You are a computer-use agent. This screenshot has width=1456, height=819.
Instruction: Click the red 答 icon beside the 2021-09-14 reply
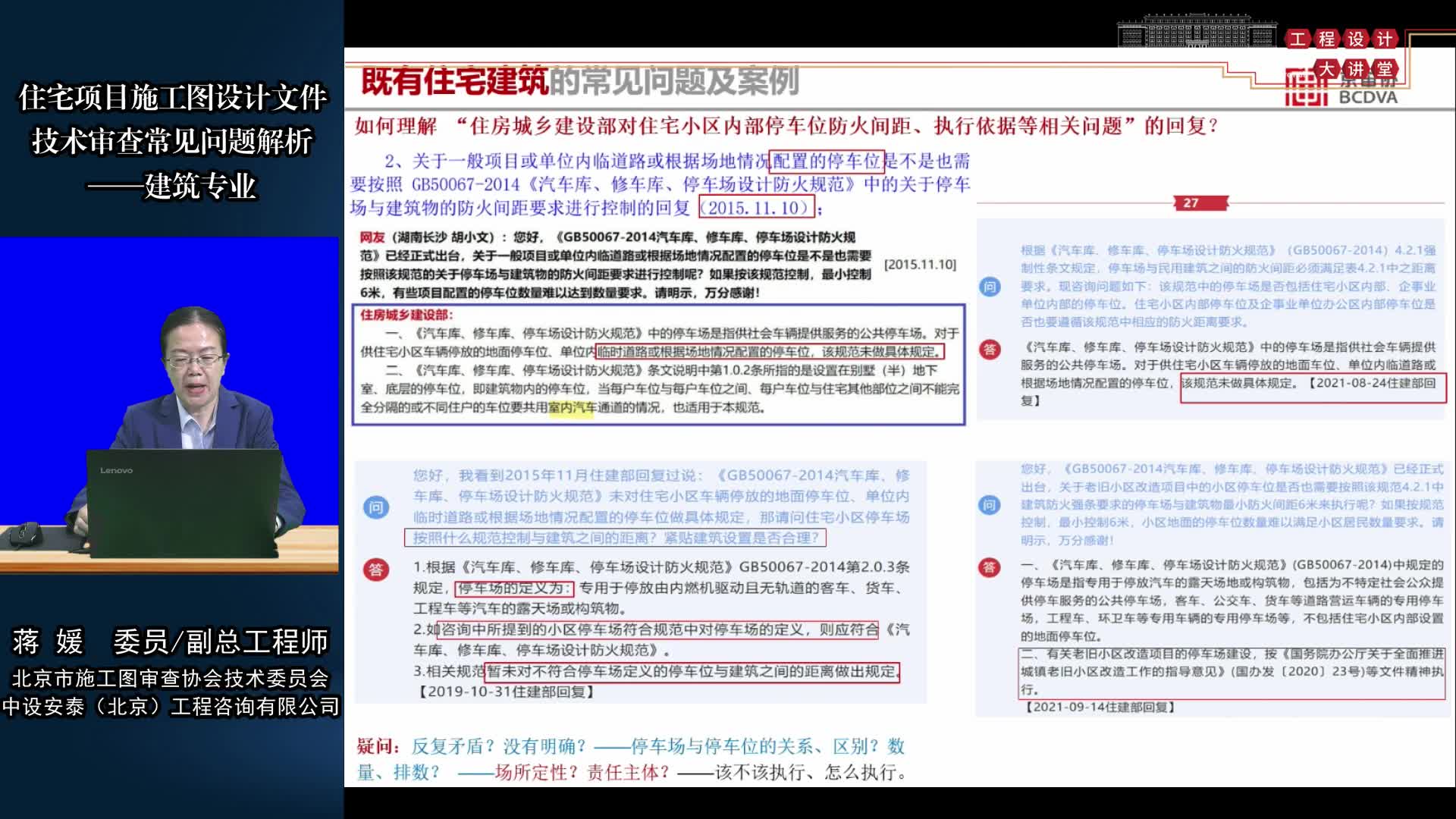[x=990, y=567]
